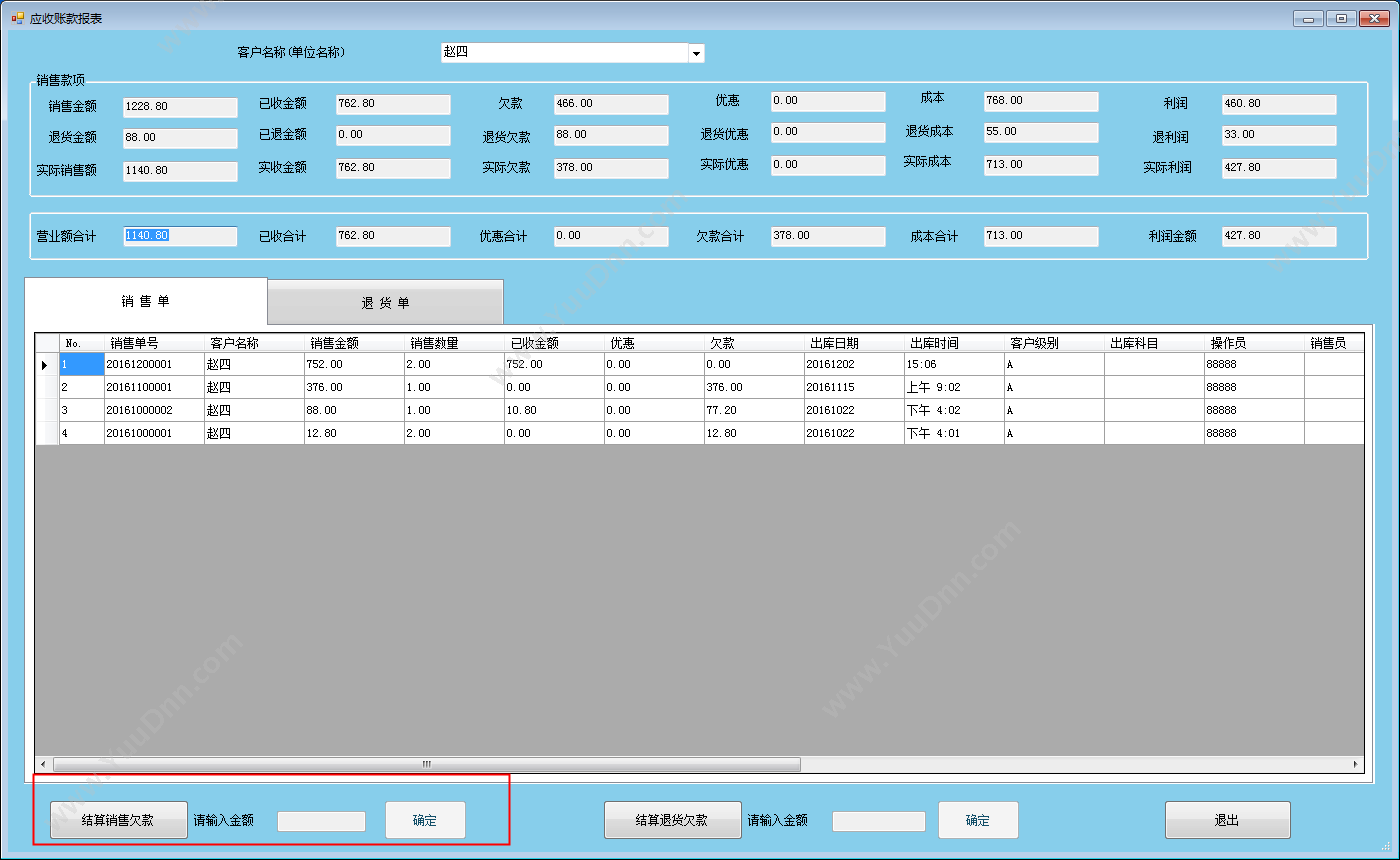Switch to the 销售单 tab

(x=146, y=301)
